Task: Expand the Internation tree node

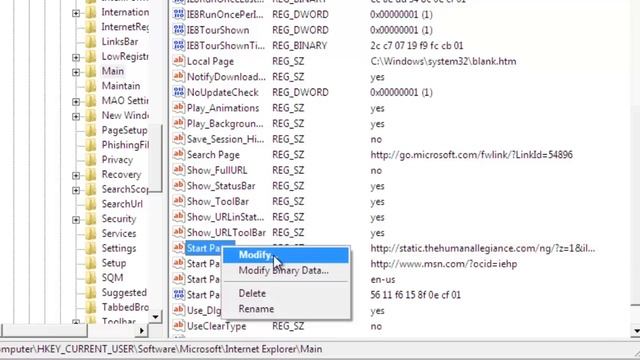Action: click(x=76, y=13)
